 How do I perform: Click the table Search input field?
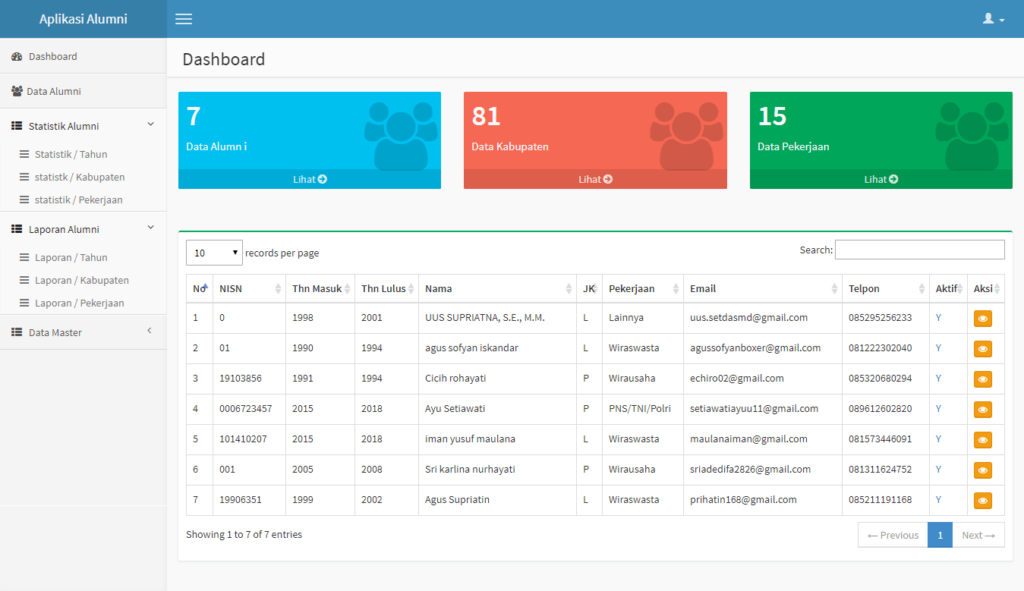919,250
